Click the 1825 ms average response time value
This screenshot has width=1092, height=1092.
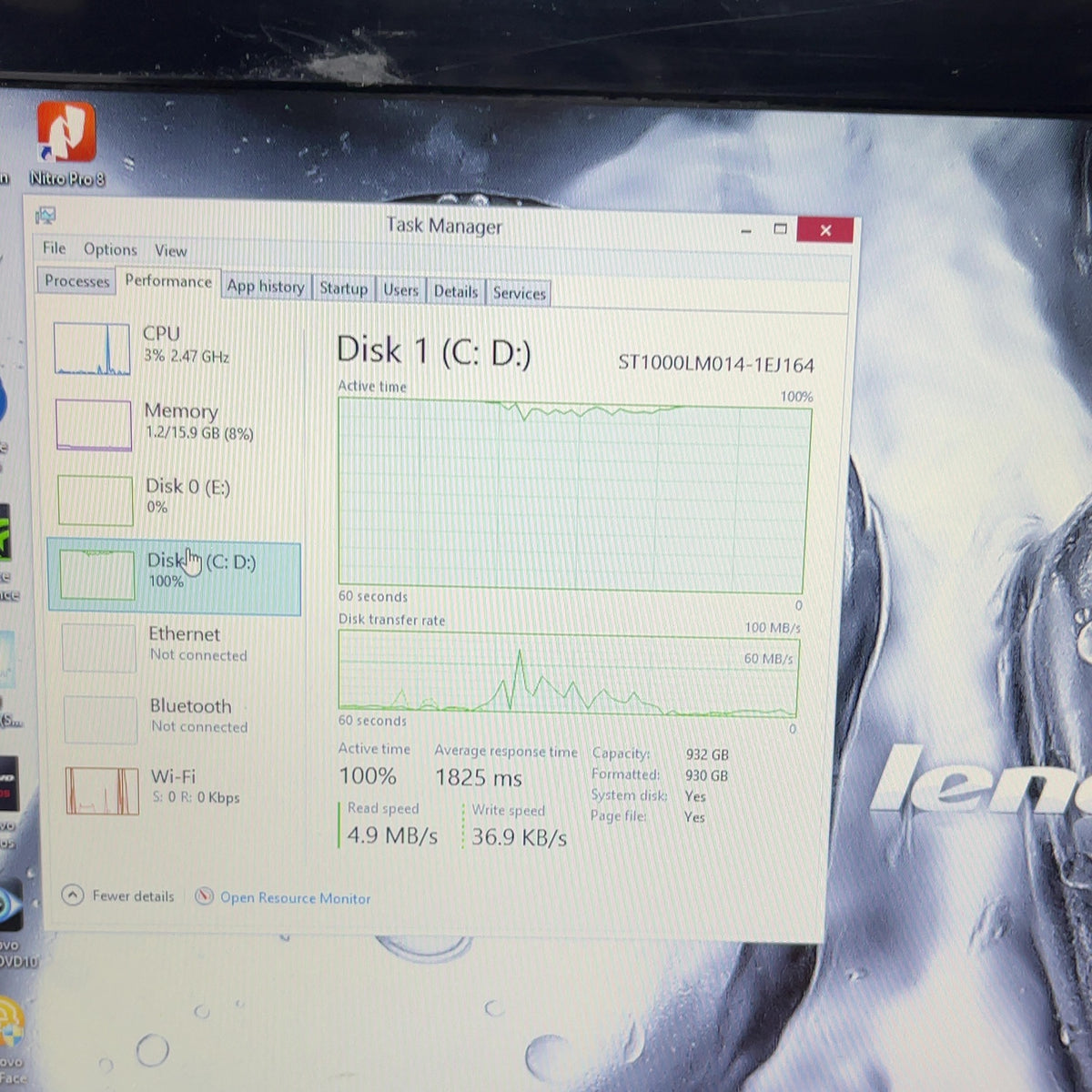pos(479,778)
